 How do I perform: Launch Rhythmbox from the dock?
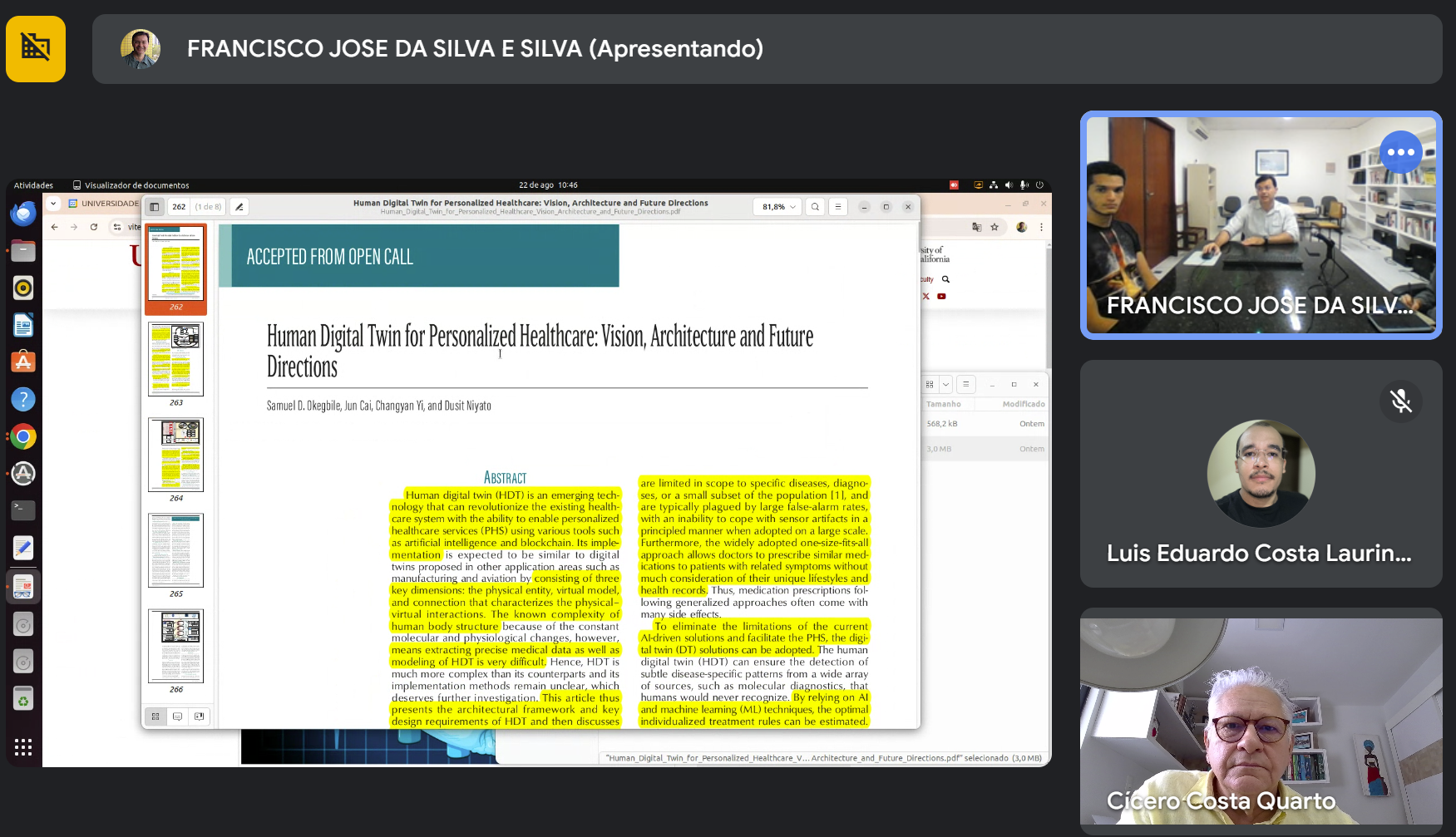pyautogui.click(x=23, y=288)
